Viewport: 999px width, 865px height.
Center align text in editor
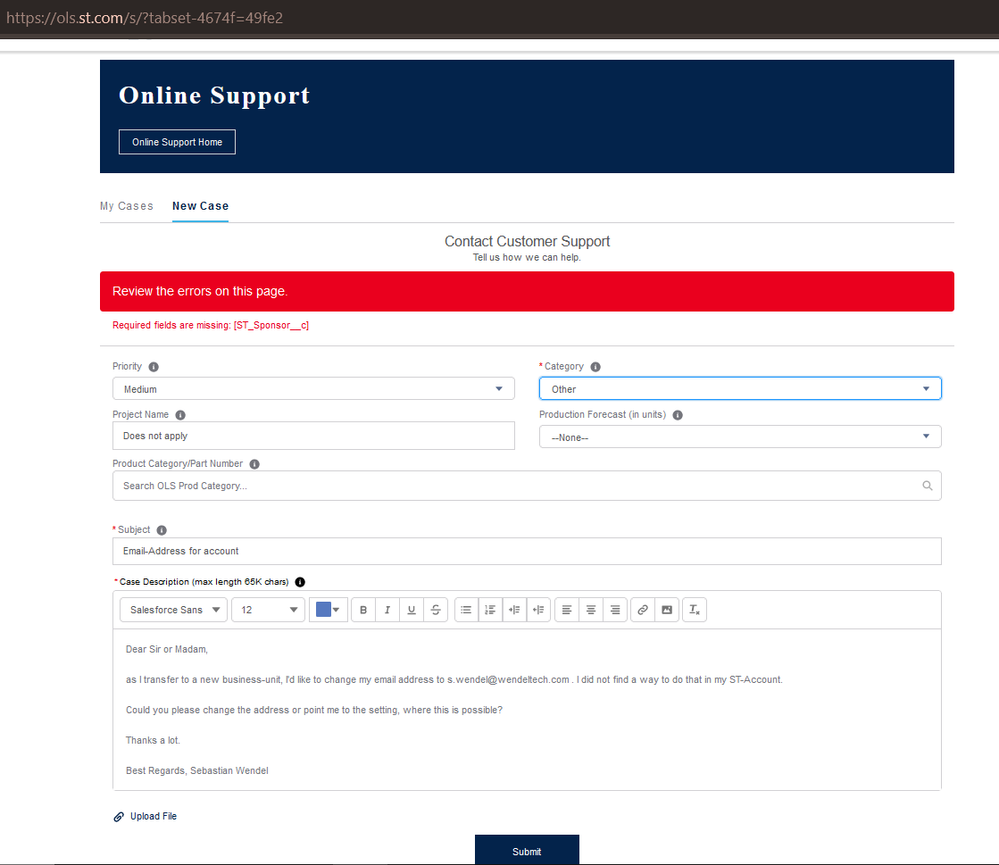[x=591, y=610]
